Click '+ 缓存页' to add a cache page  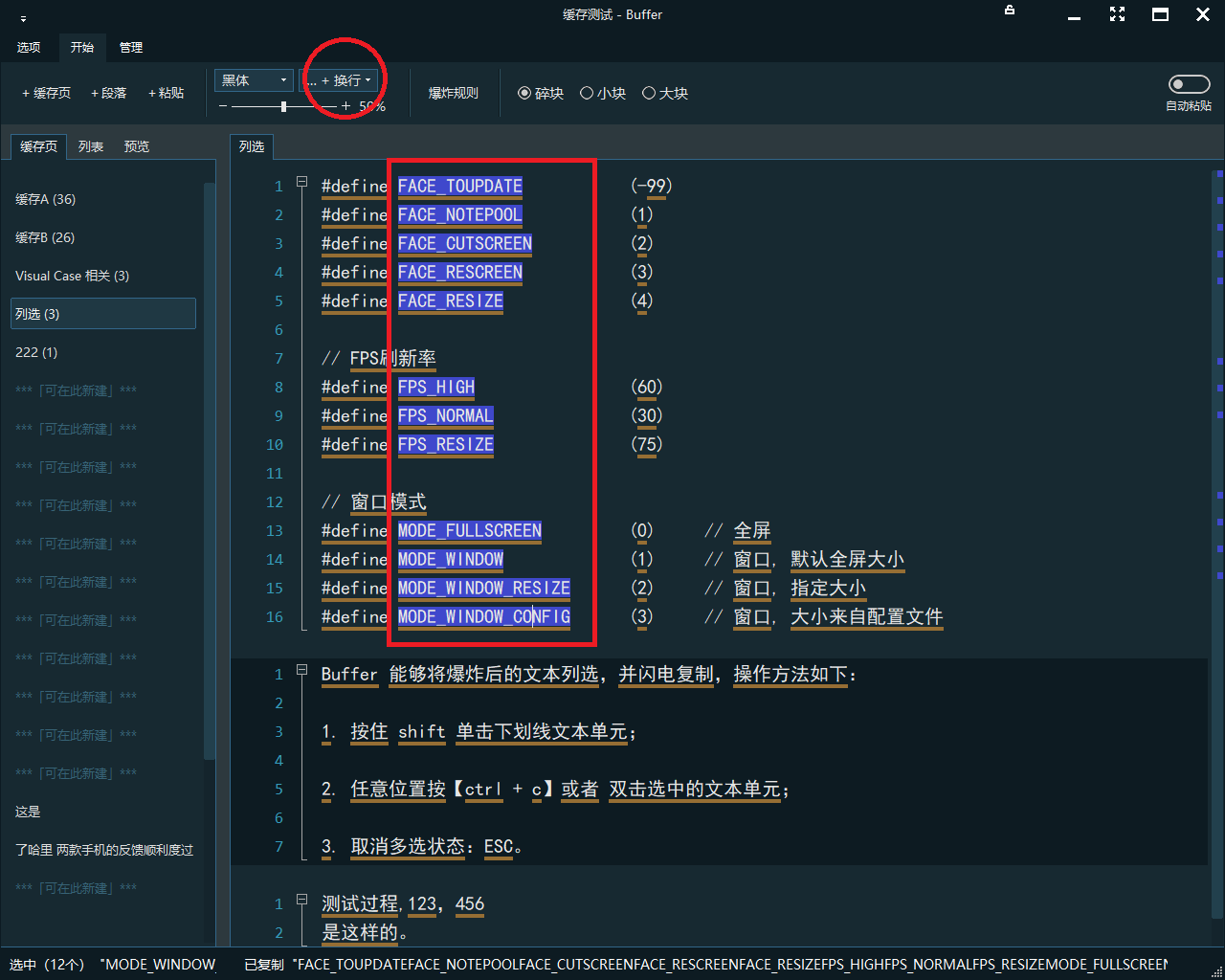click(46, 93)
